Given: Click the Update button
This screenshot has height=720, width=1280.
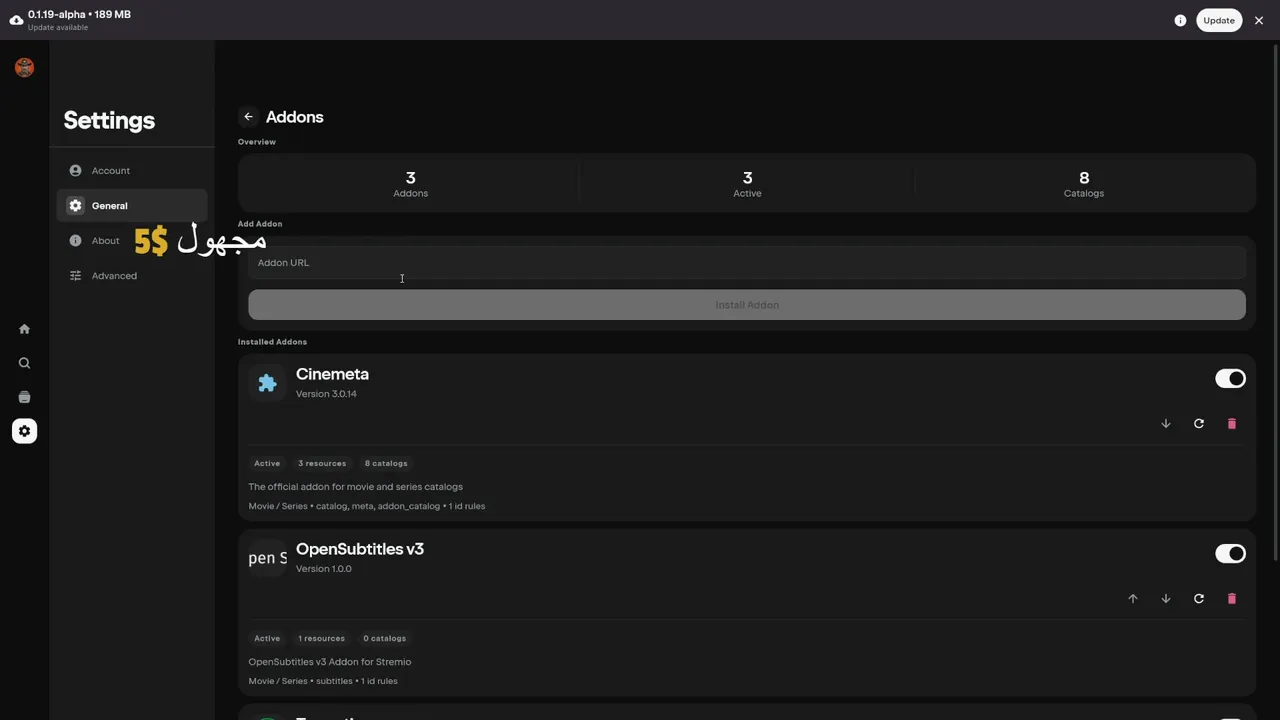Looking at the screenshot, I should click(x=1218, y=20).
